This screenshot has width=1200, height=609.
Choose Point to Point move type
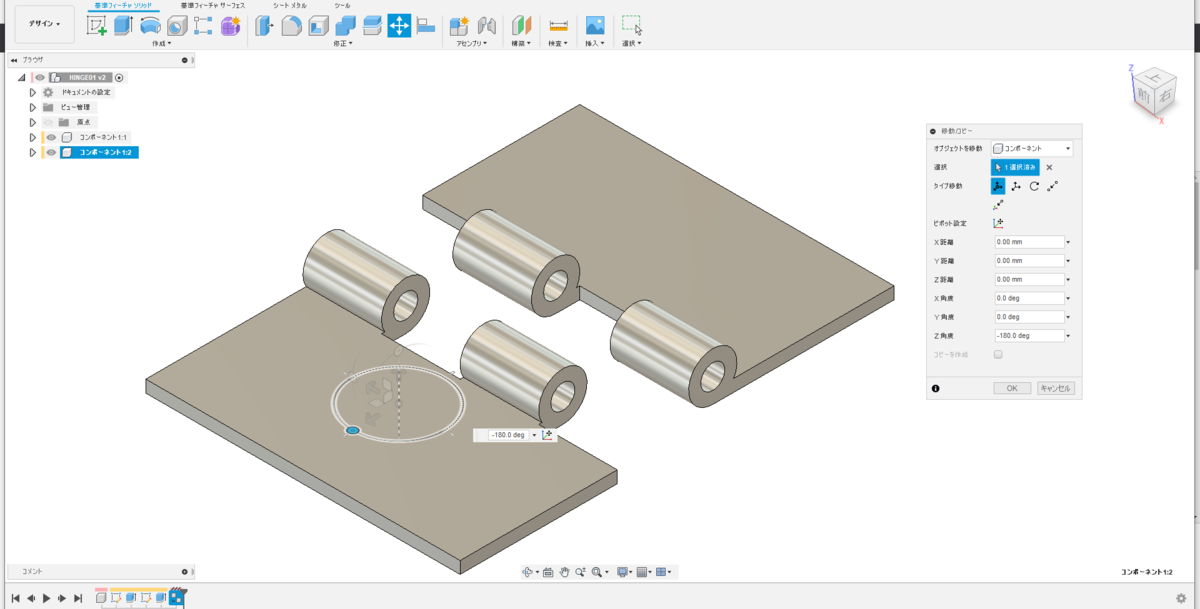[x=1052, y=186]
